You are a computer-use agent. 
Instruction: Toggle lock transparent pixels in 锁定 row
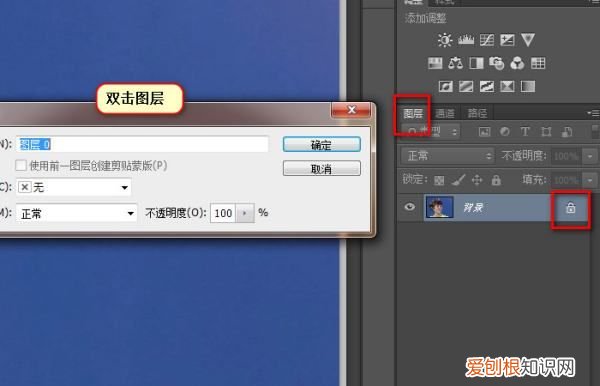point(439,180)
